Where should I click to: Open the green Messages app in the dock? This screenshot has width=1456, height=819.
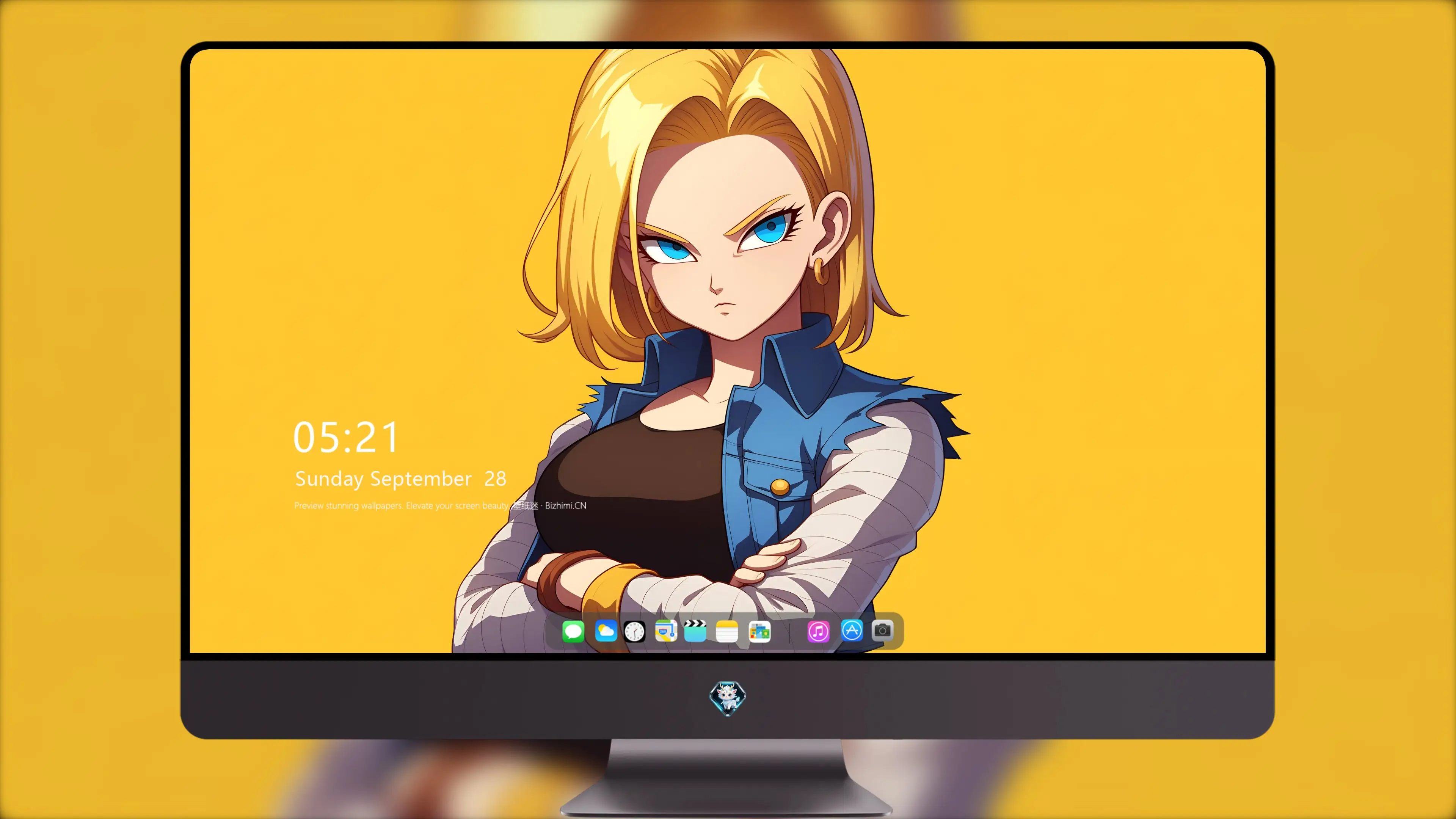[573, 631]
